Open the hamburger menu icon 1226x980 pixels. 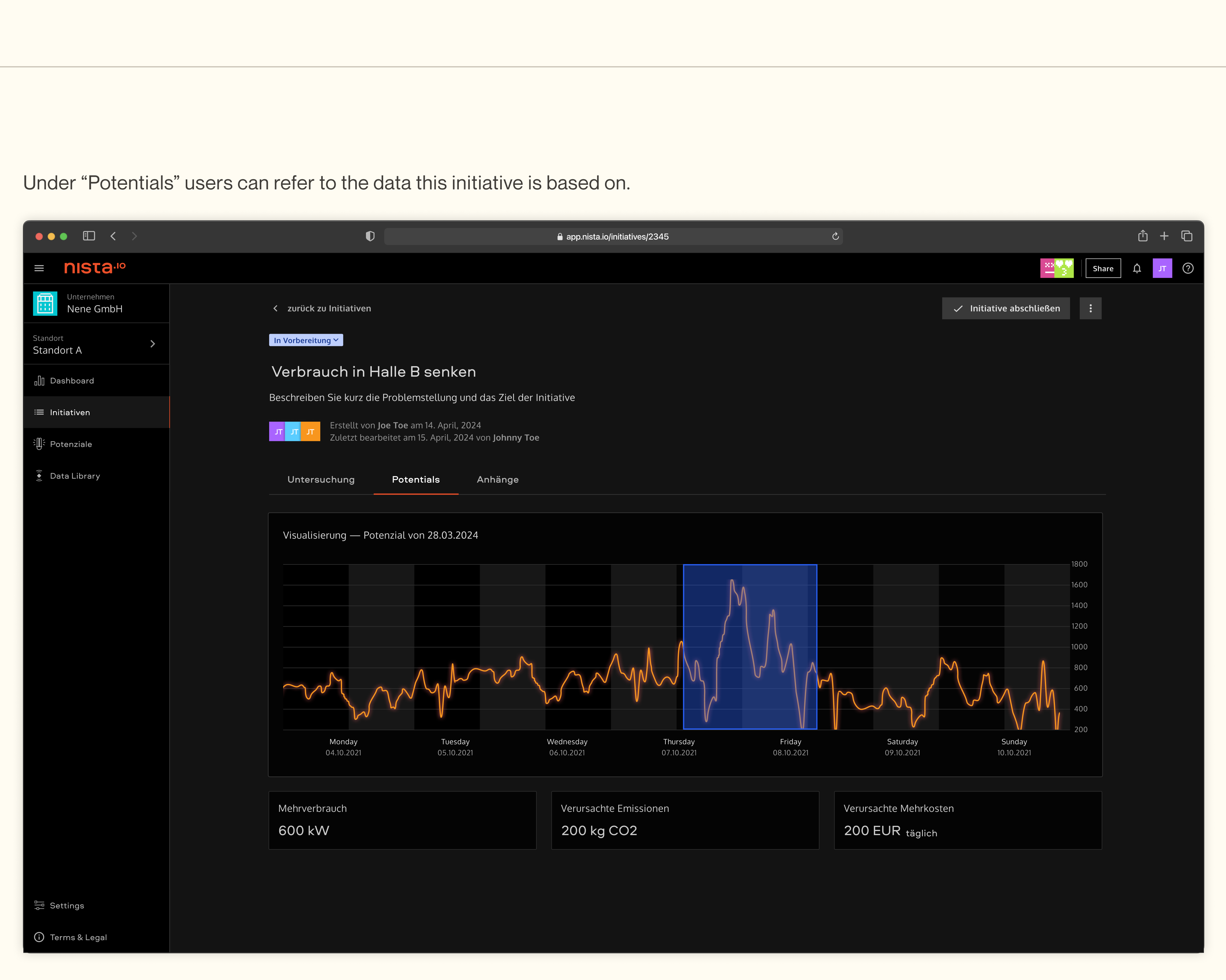tap(39, 268)
